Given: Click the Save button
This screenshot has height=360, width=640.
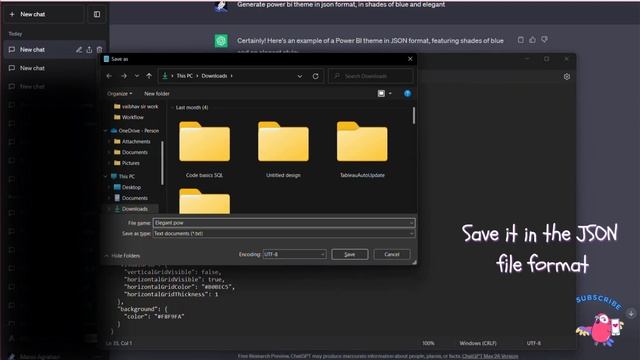Looking at the screenshot, I should click(350, 254).
